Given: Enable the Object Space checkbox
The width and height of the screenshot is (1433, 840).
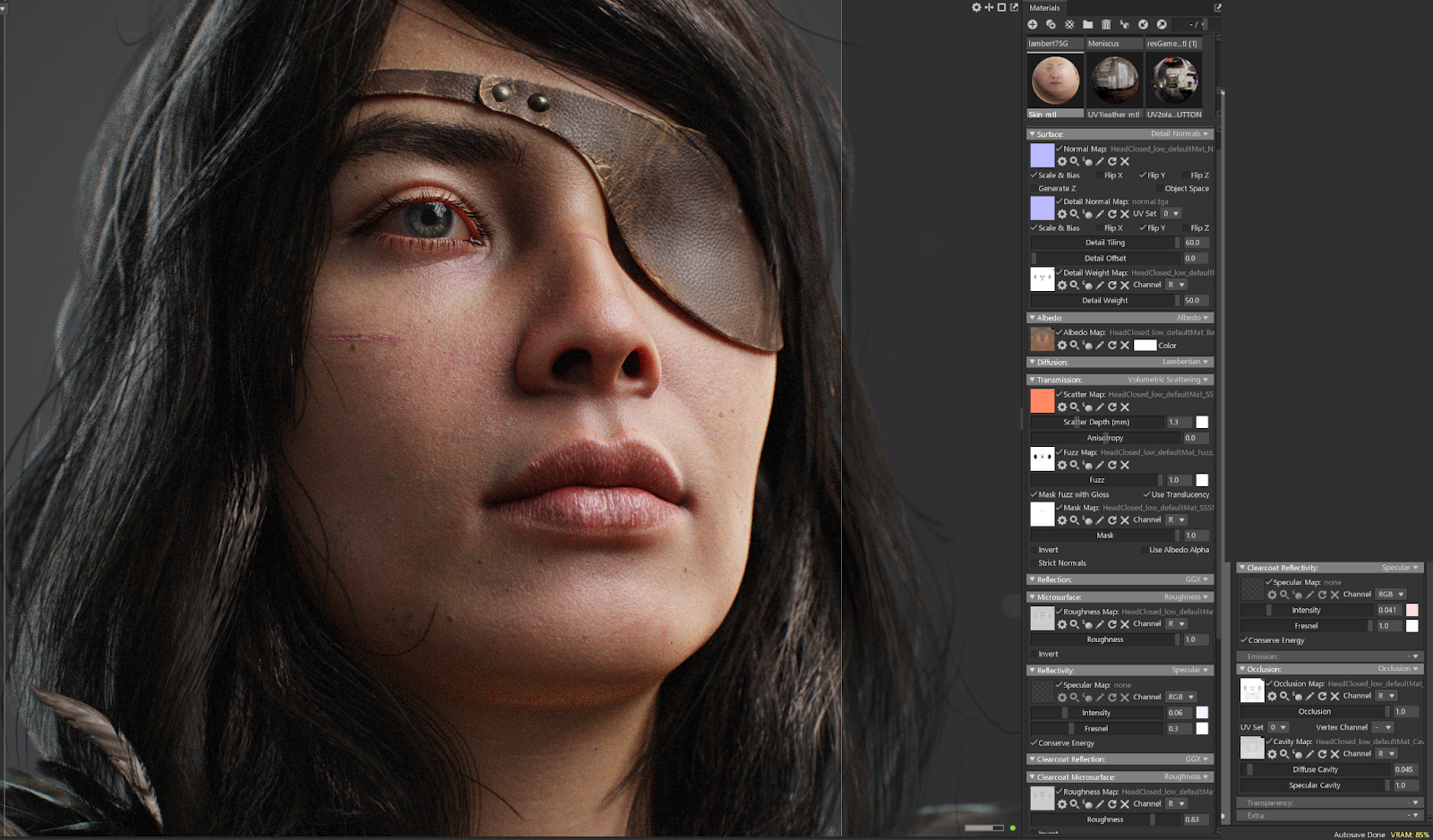Looking at the screenshot, I should coord(1160,189).
